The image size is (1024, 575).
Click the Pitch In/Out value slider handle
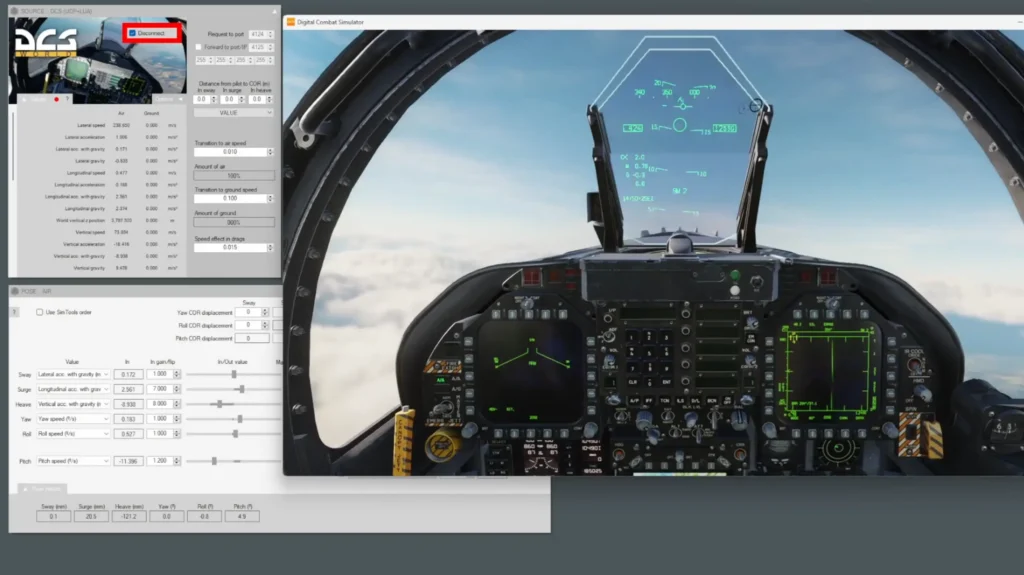[x=214, y=461]
